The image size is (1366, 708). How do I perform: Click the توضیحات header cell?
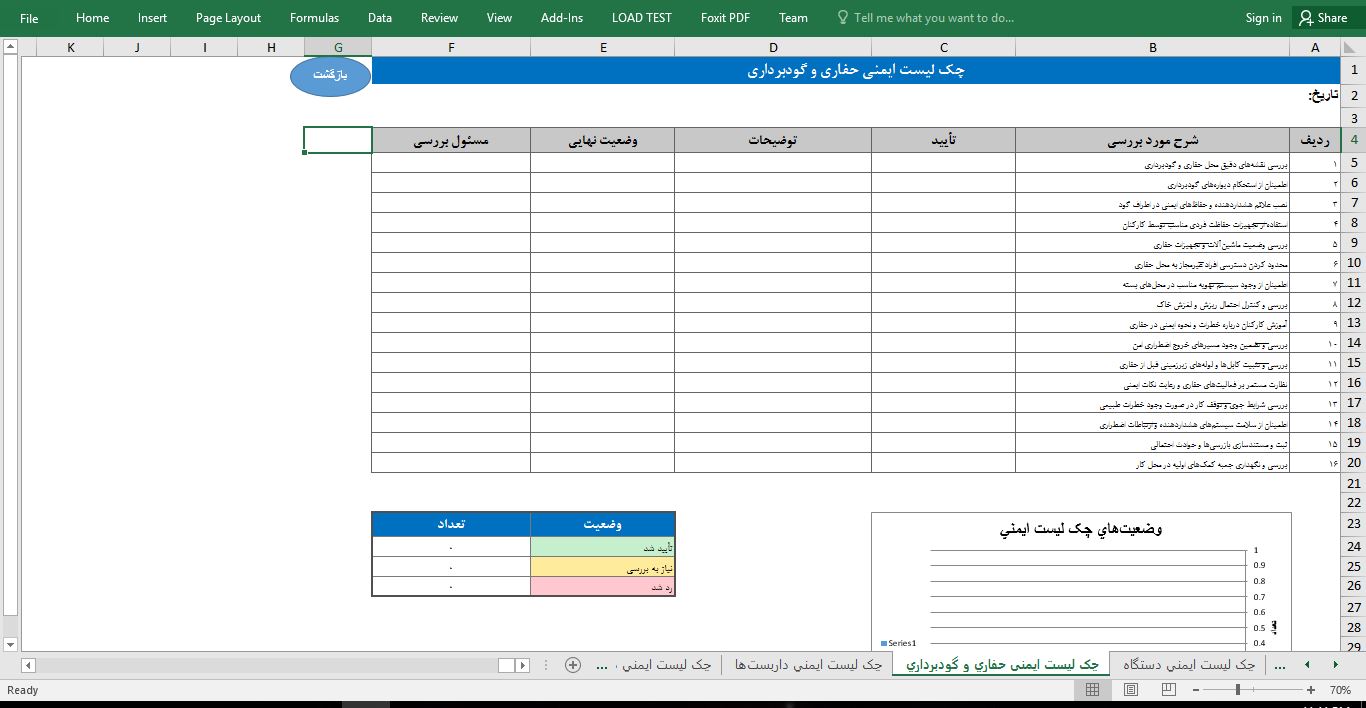click(773, 141)
